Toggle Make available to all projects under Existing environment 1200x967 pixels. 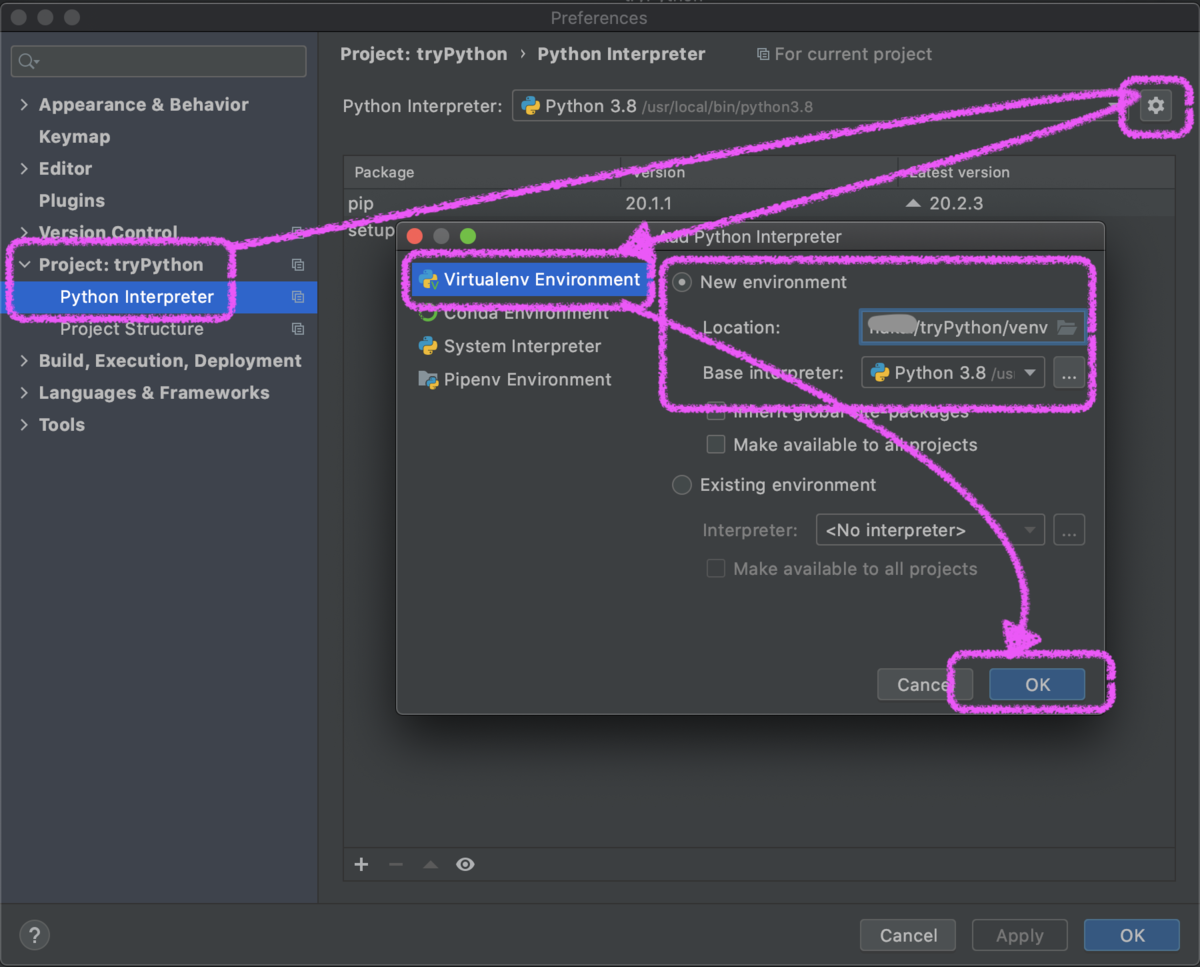[x=716, y=568]
